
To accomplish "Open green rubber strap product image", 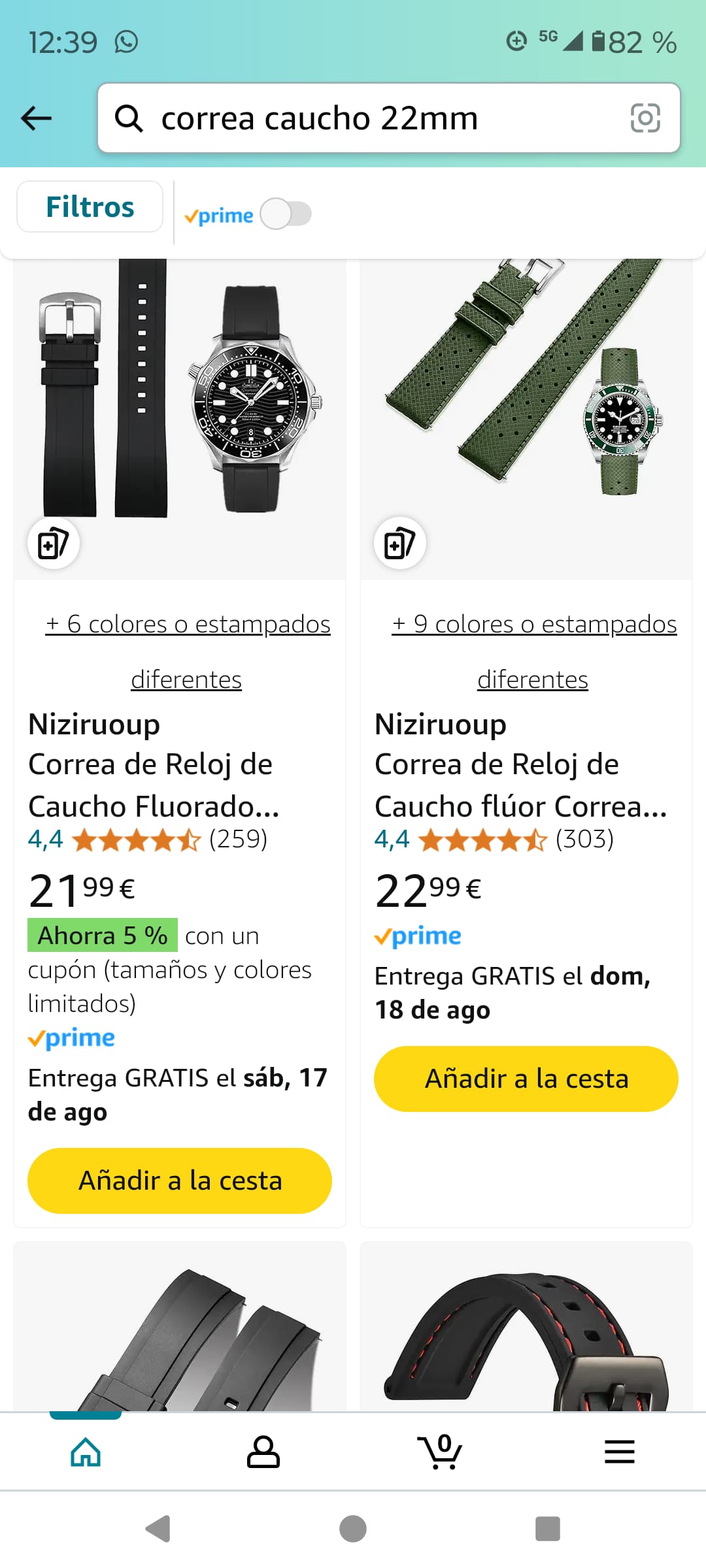I will coord(526,392).
